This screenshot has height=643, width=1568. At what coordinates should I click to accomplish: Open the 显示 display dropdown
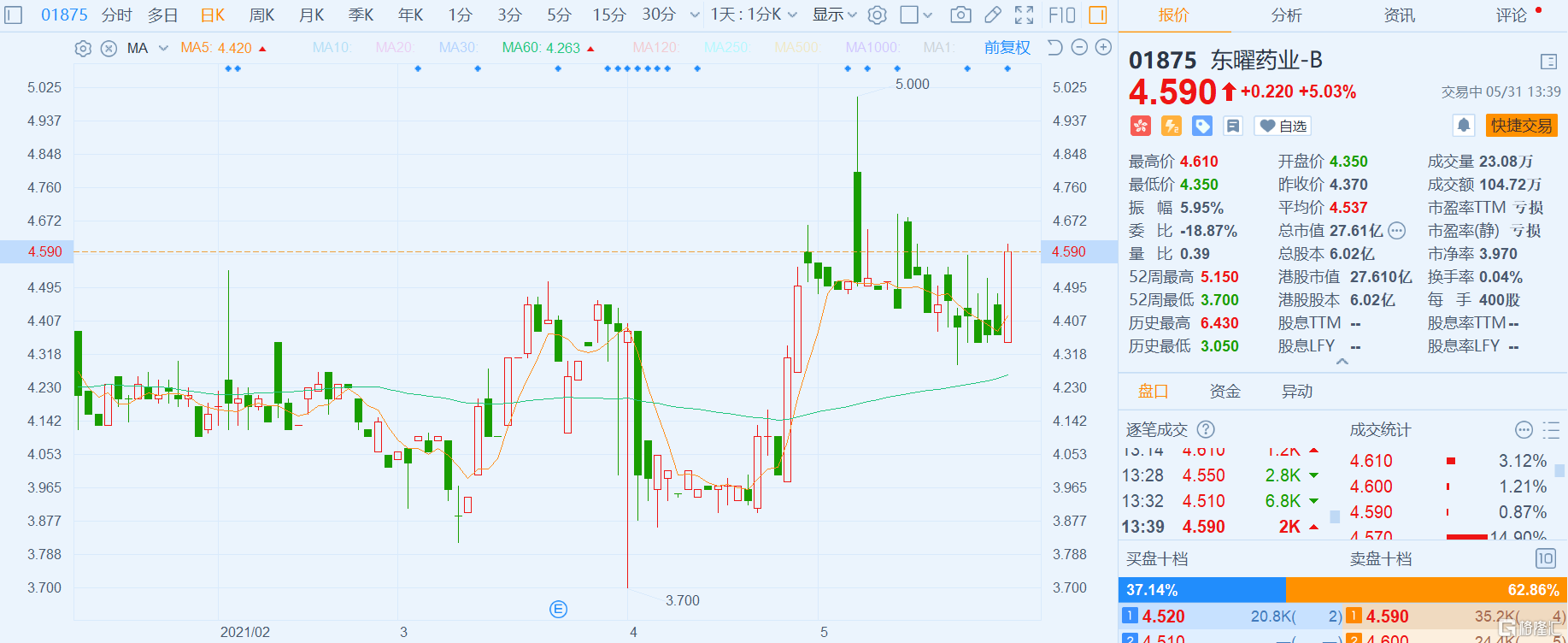[834, 15]
